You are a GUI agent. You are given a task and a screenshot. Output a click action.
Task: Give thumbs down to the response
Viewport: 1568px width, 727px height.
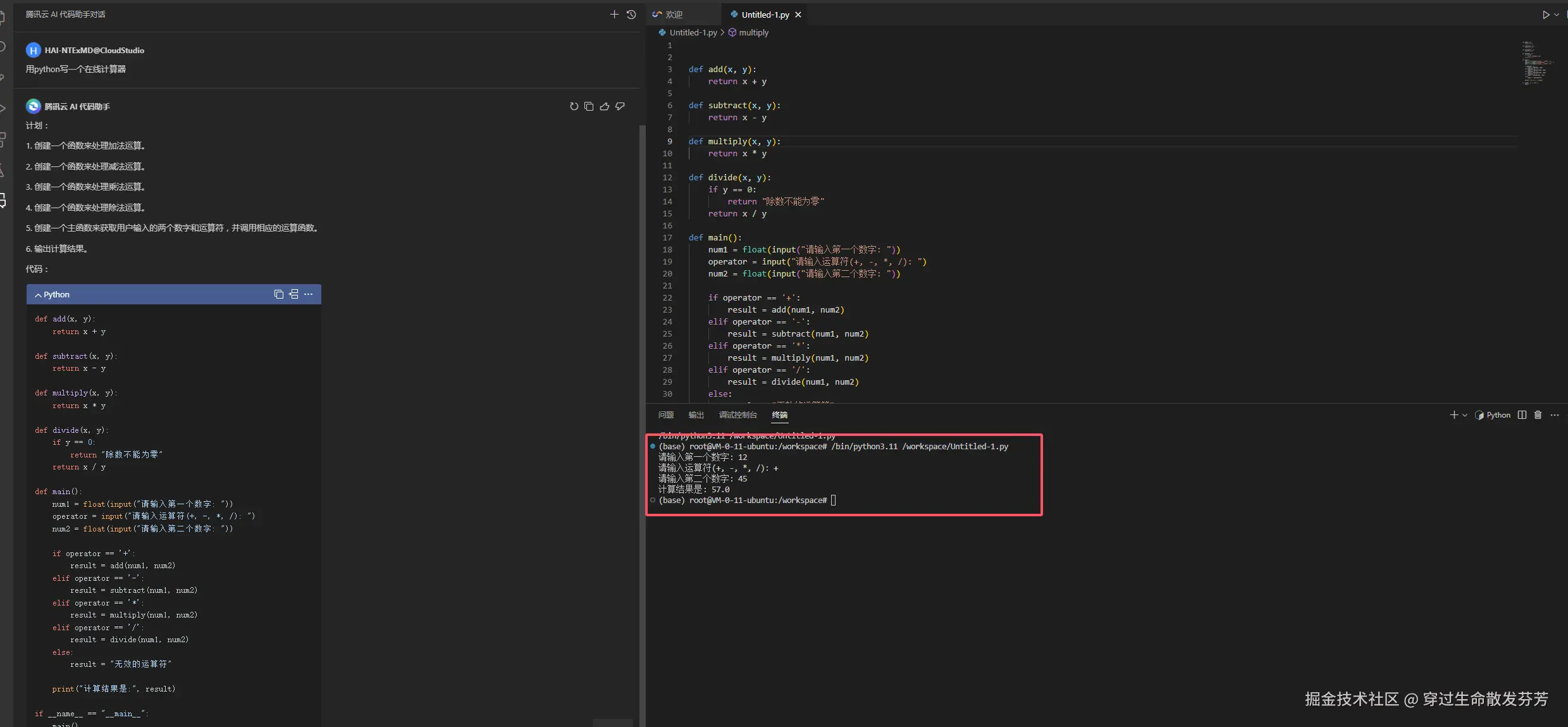(620, 106)
